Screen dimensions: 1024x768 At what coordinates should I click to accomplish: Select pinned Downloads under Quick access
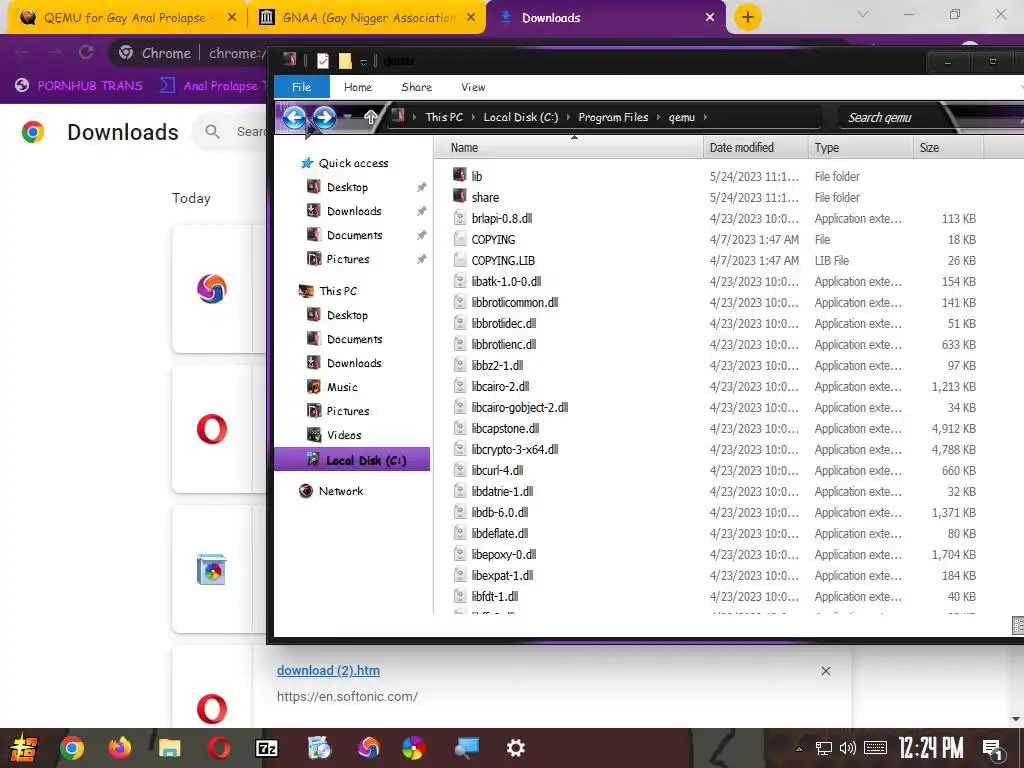[353, 211]
